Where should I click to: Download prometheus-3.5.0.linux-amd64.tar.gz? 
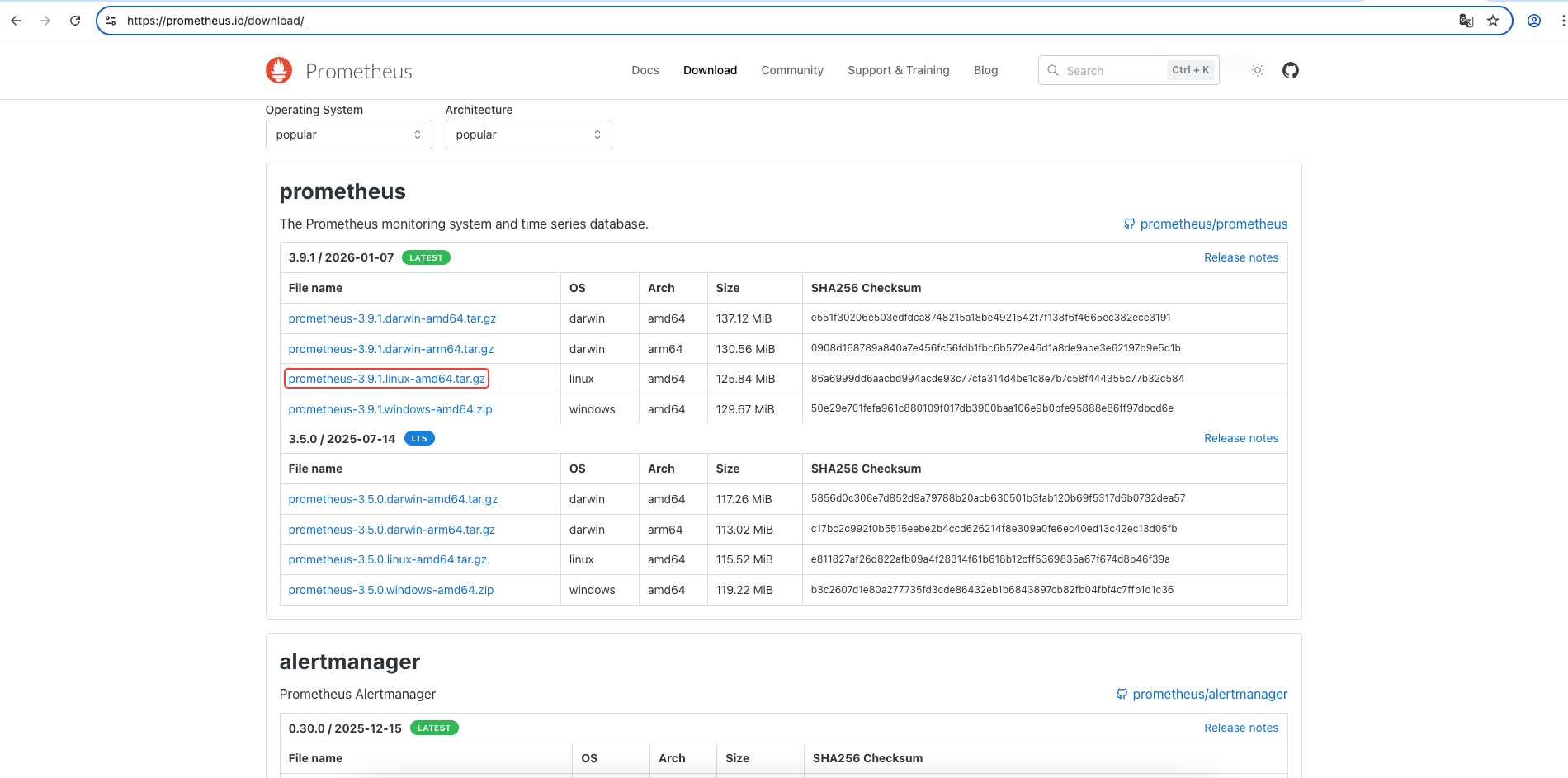[x=388, y=559]
